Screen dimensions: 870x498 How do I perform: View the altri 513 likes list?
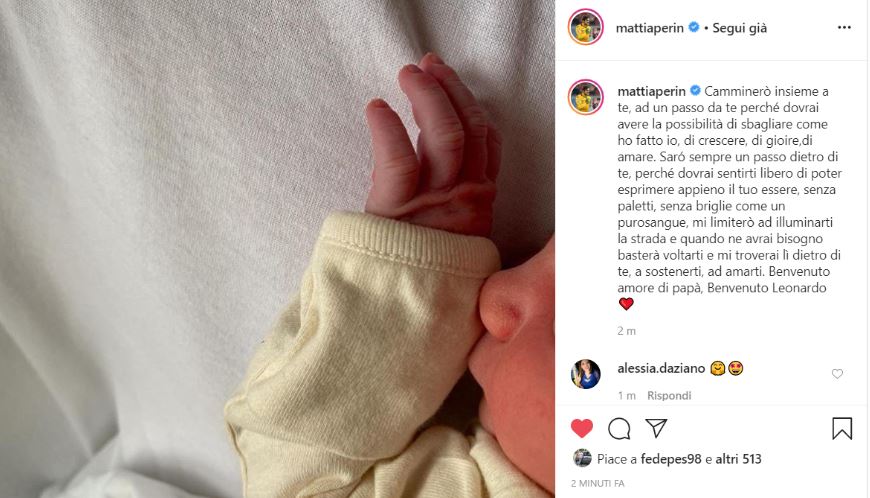738,459
